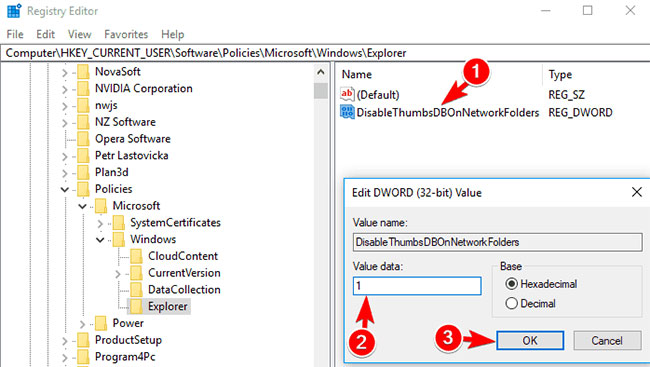
Task: Select the (Default) value name
Action: coord(378,95)
